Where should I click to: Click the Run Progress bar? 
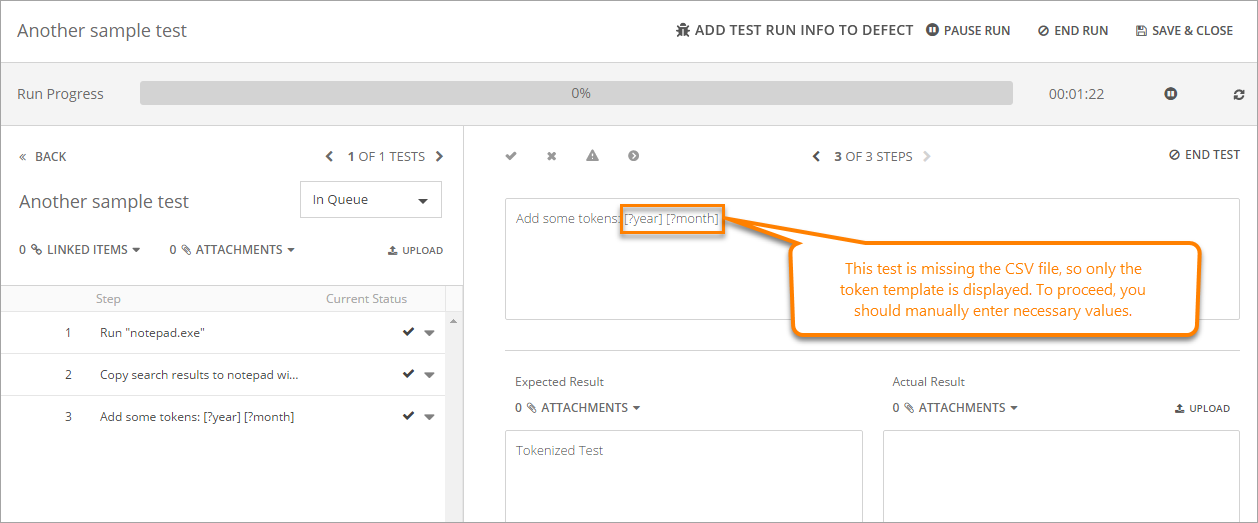click(576, 94)
